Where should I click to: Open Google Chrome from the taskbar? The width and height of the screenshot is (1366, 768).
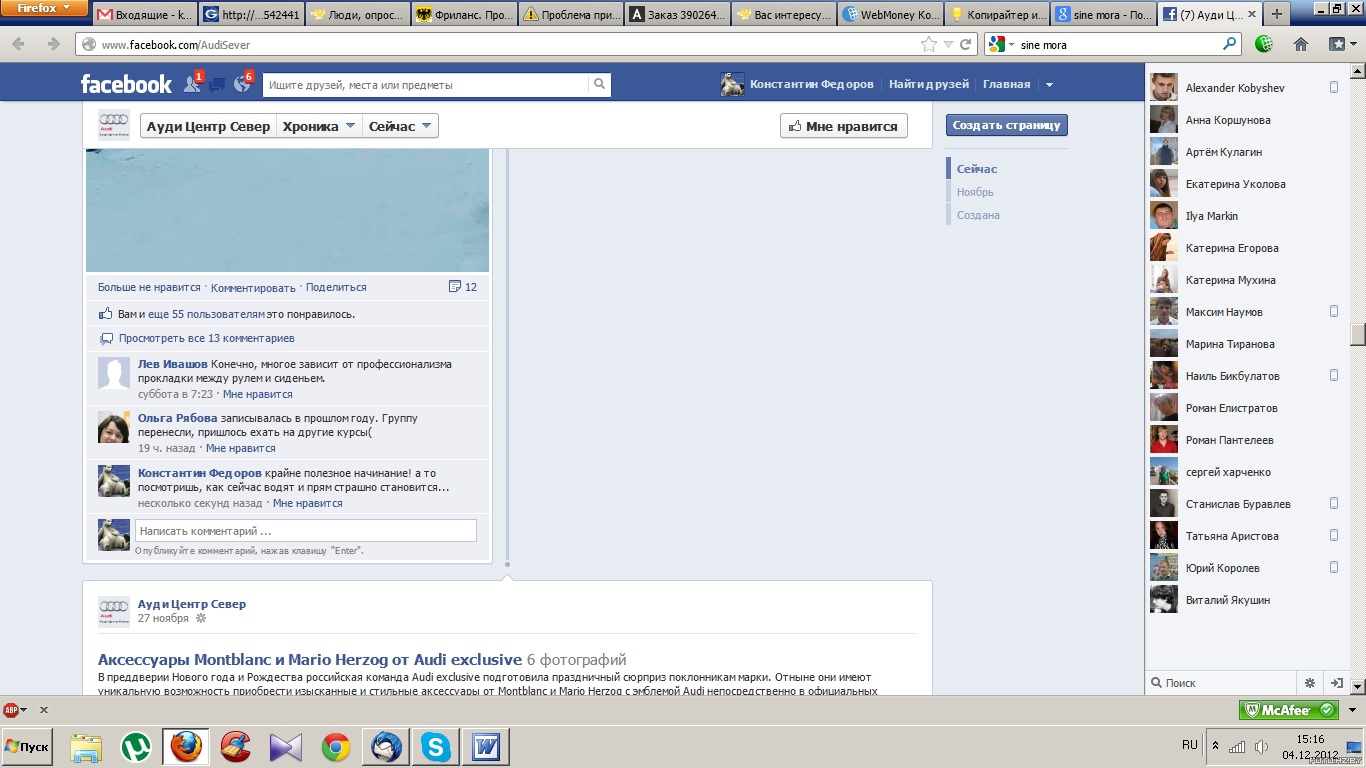(x=336, y=747)
